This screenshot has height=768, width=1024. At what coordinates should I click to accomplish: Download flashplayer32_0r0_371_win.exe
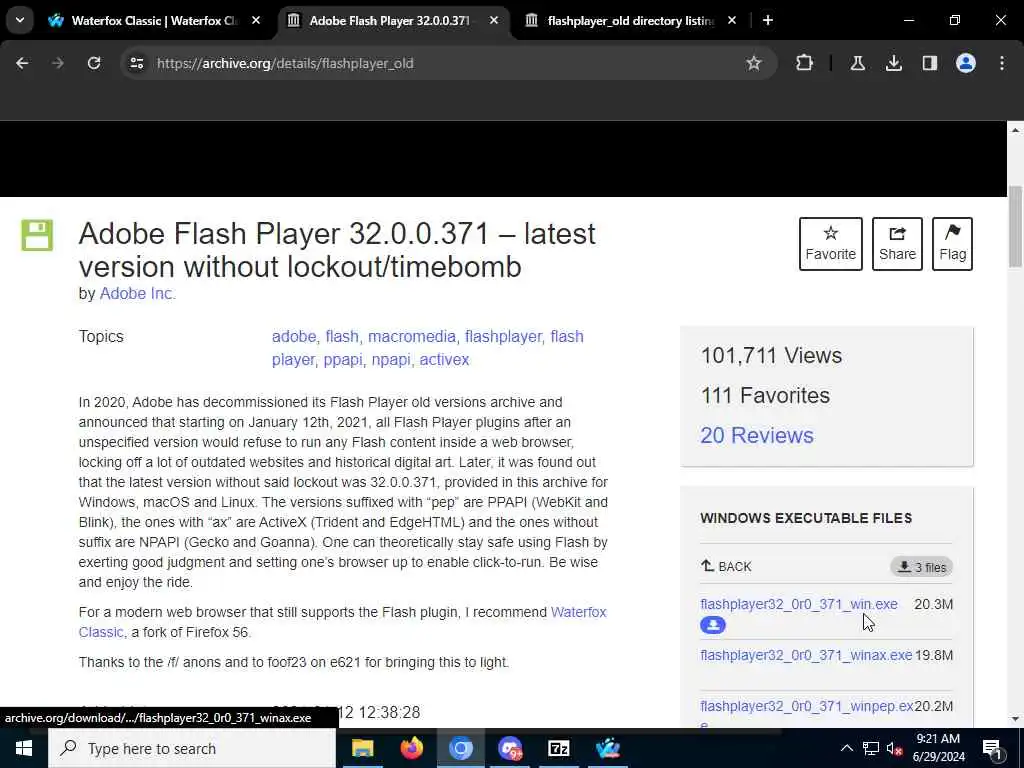(x=799, y=604)
